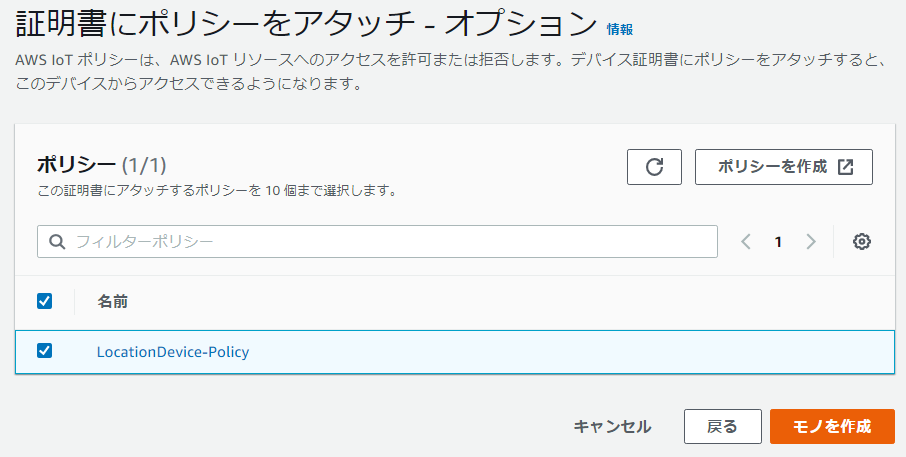906x457 pixels.
Task: Open the LocationDevice-Policy link
Action: pos(173,351)
